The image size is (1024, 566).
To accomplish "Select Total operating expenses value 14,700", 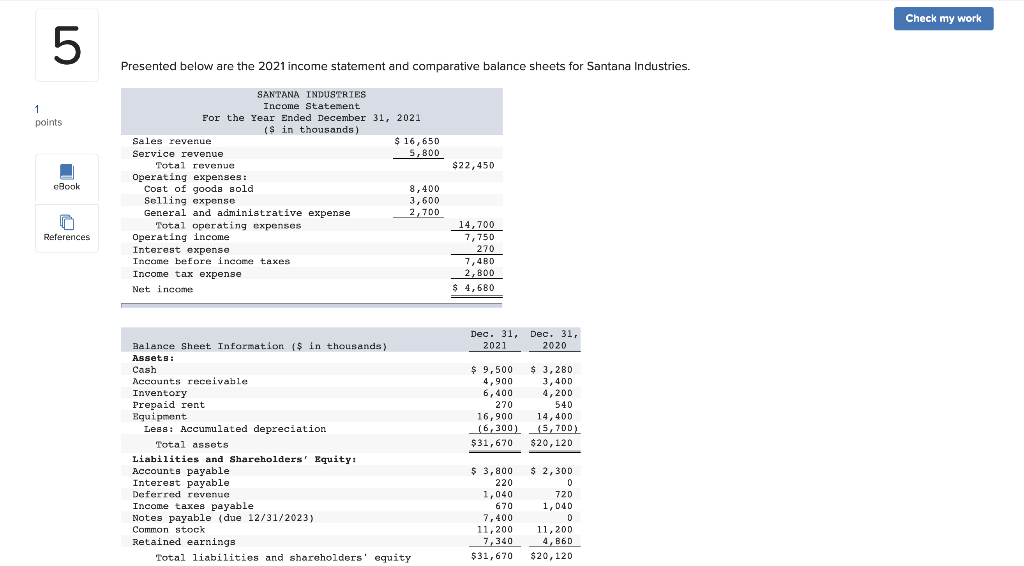I will coord(477,225).
